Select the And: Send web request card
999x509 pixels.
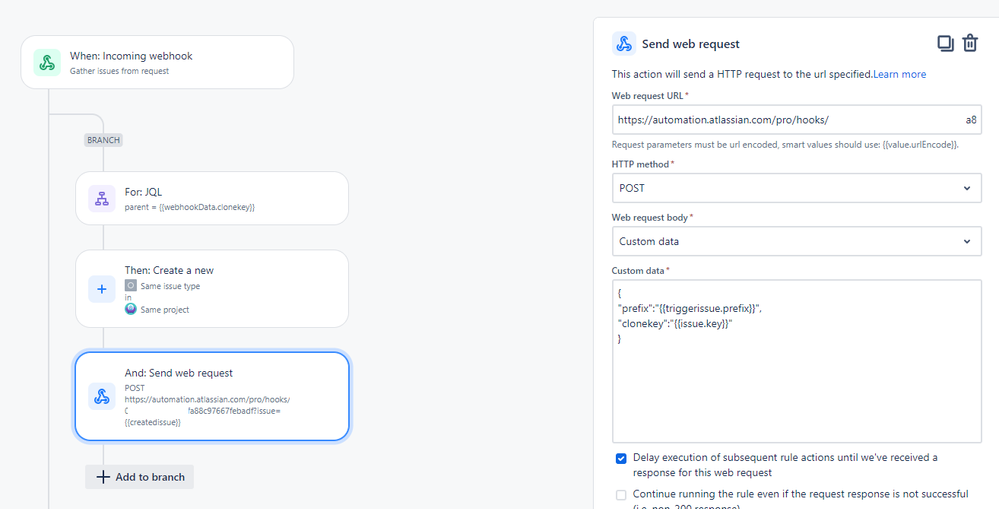pyautogui.click(x=212, y=396)
